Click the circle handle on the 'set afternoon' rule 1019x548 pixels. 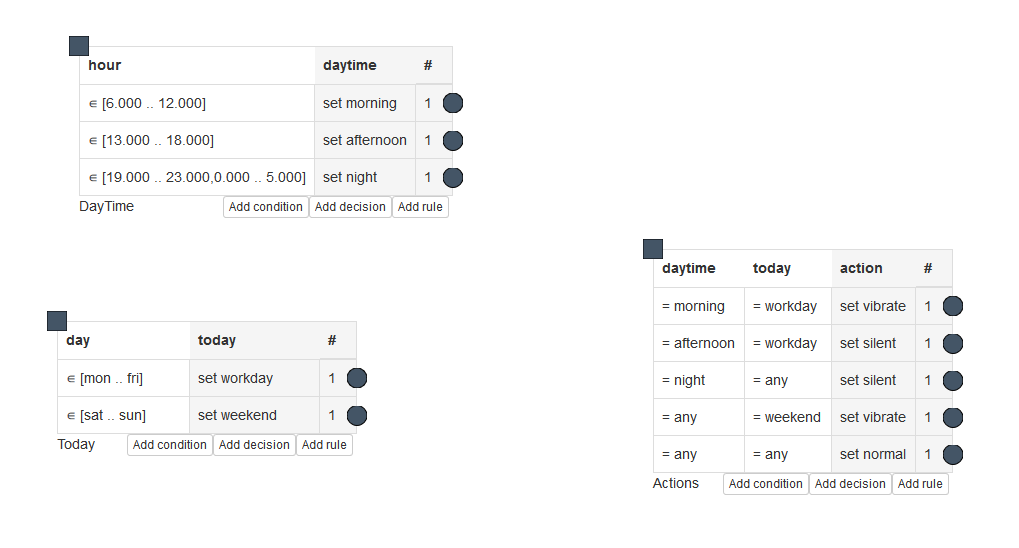tap(453, 140)
